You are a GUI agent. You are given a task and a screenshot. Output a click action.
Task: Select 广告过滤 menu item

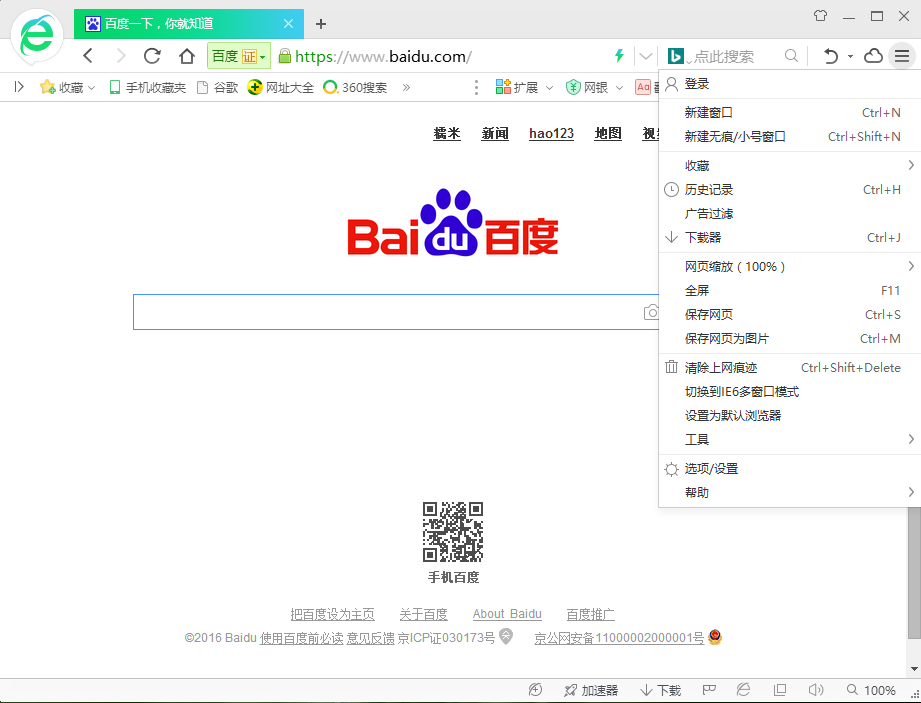coord(790,213)
